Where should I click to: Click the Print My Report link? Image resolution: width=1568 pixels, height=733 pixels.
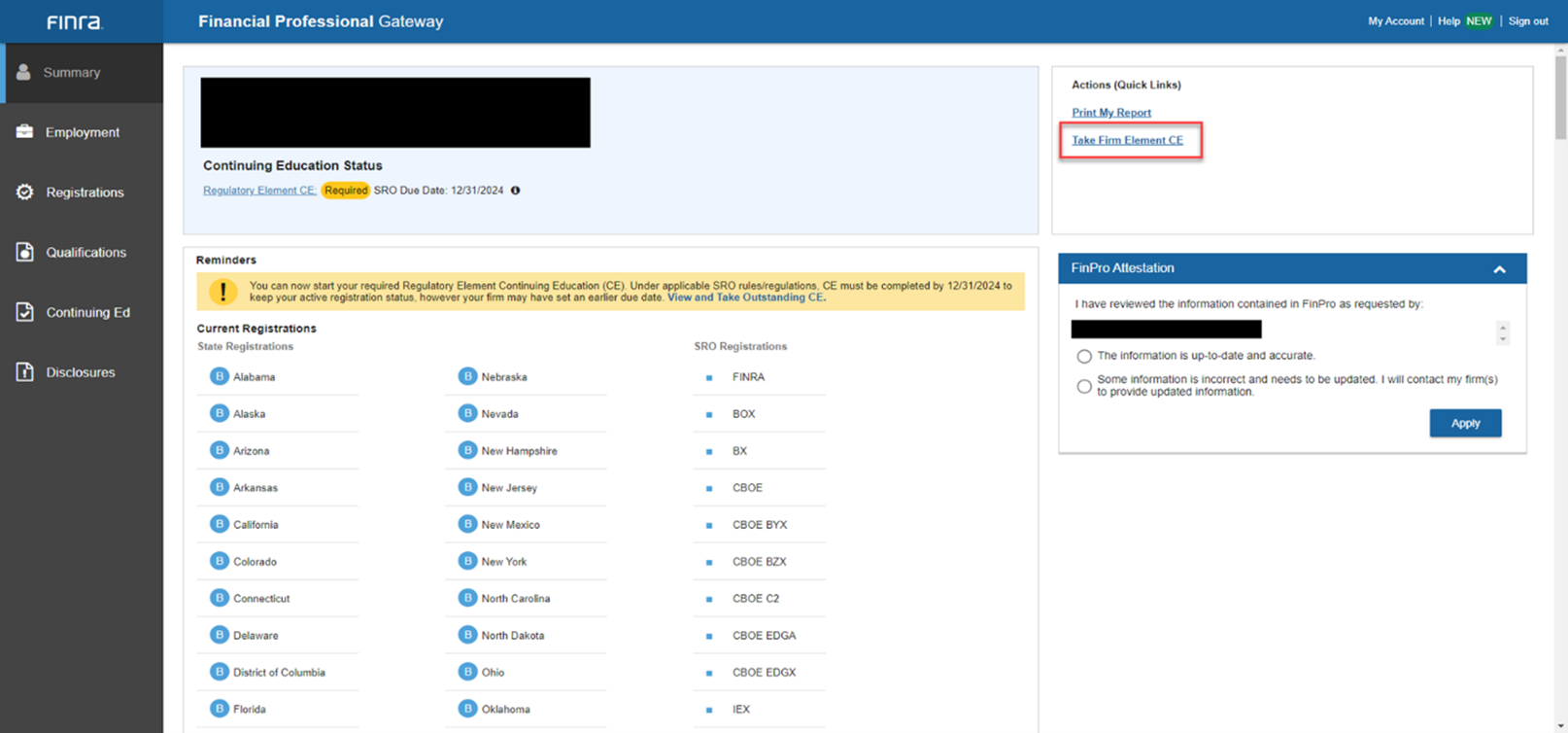click(x=1110, y=113)
